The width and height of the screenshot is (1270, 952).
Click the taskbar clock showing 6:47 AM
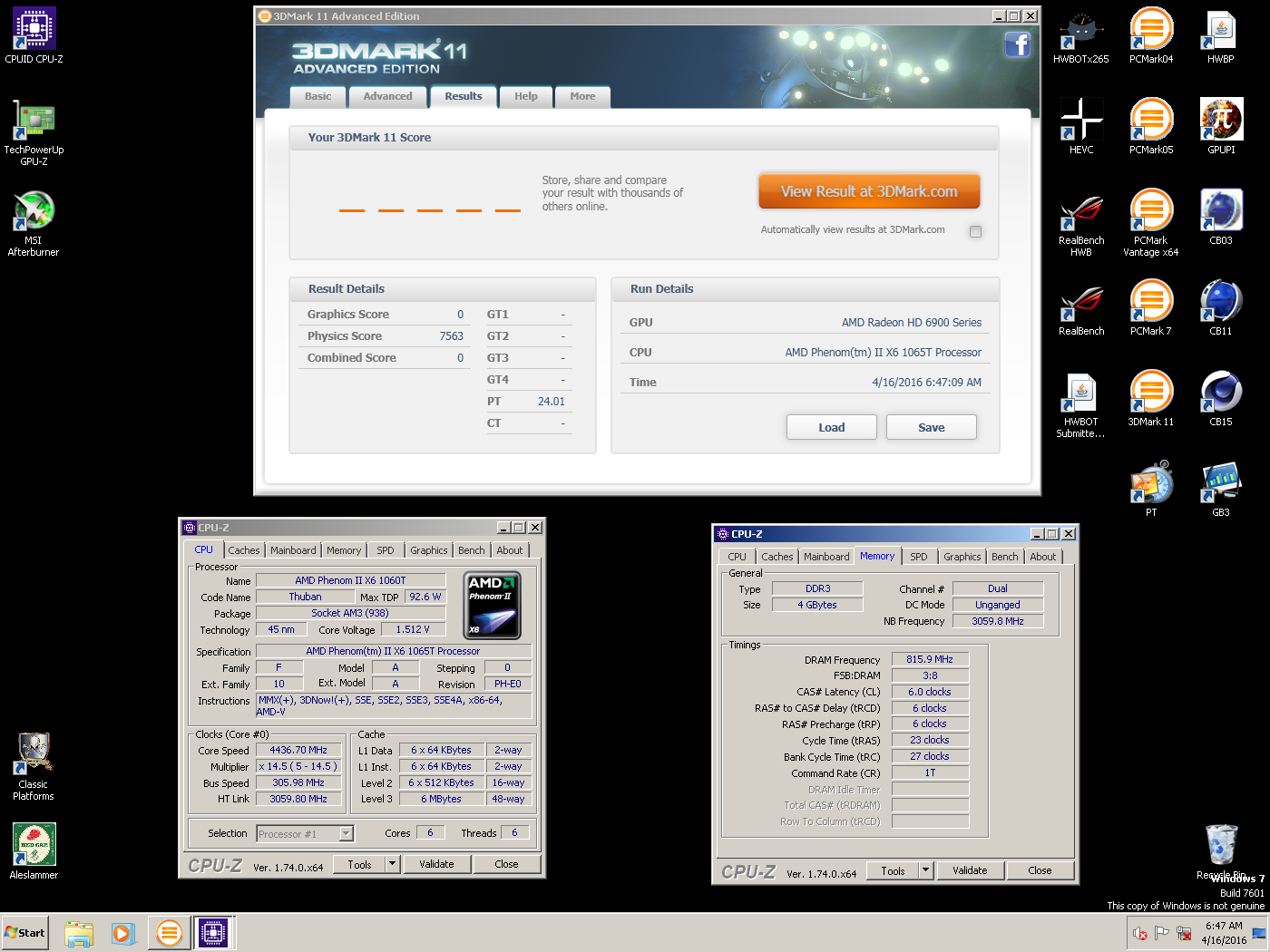pyautogui.click(x=1224, y=933)
